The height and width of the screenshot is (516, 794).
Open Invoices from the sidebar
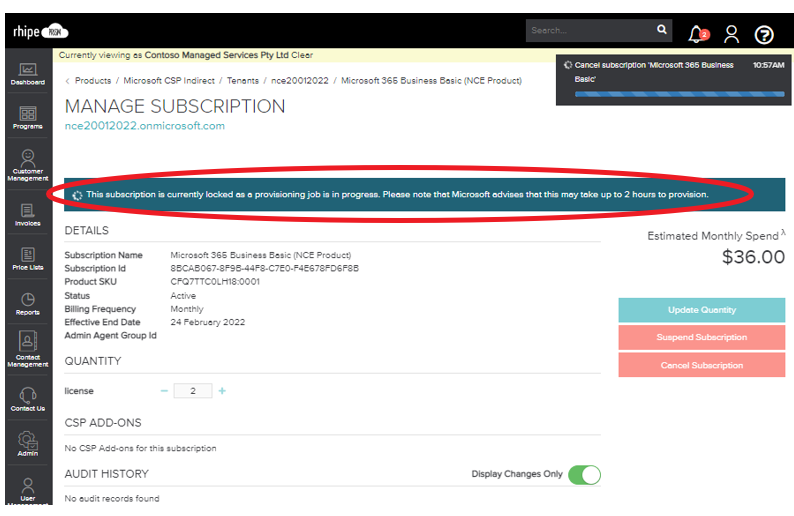point(28,215)
